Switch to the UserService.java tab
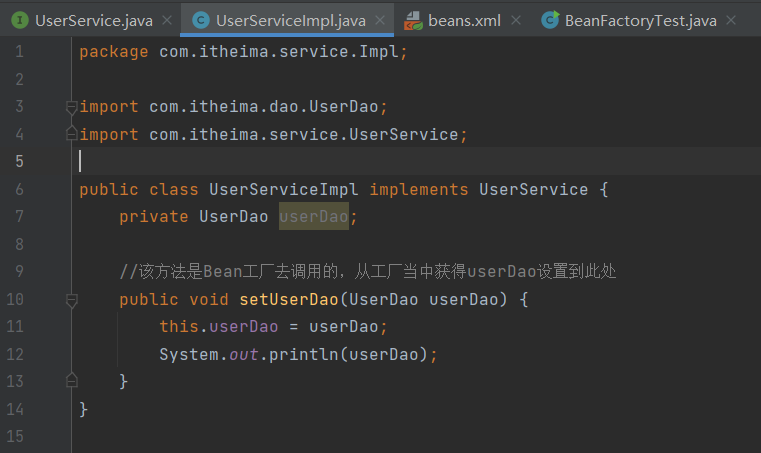 (x=92, y=20)
